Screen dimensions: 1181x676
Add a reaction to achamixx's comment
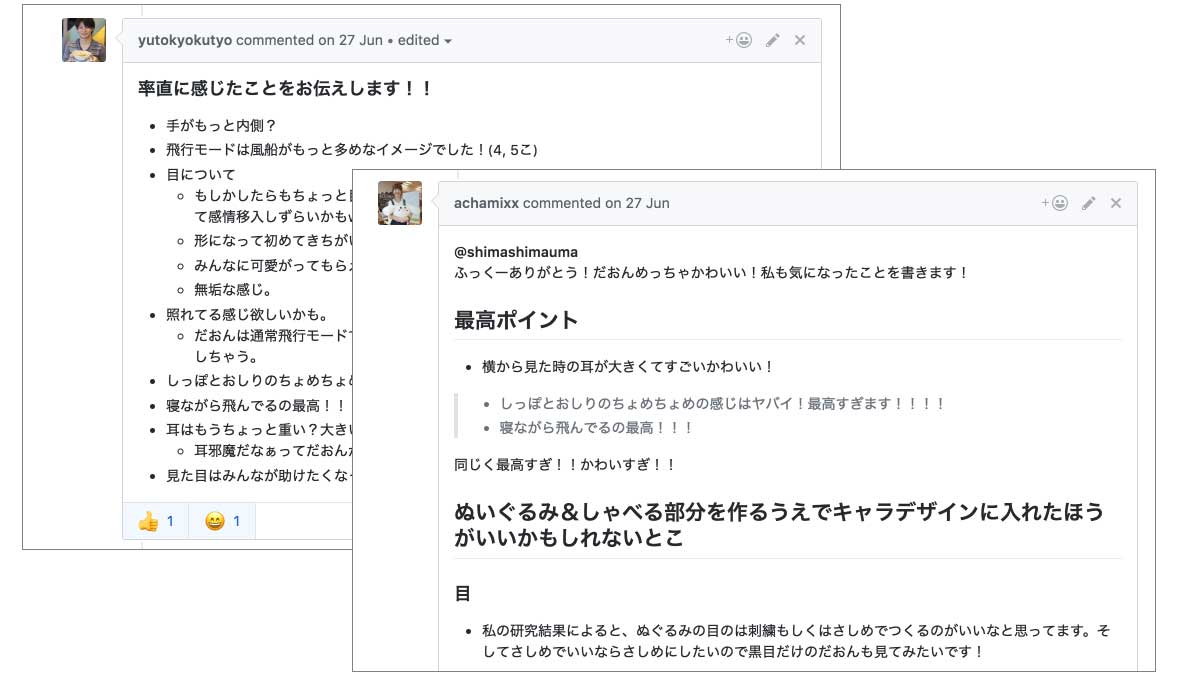[1055, 203]
